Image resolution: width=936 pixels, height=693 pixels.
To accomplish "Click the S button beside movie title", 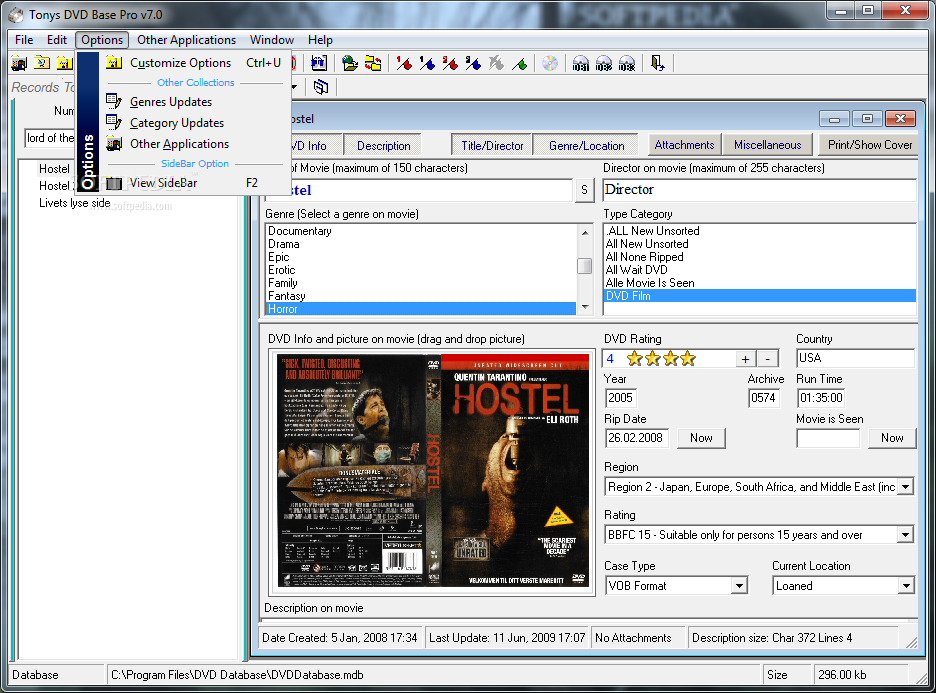I will coord(584,190).
